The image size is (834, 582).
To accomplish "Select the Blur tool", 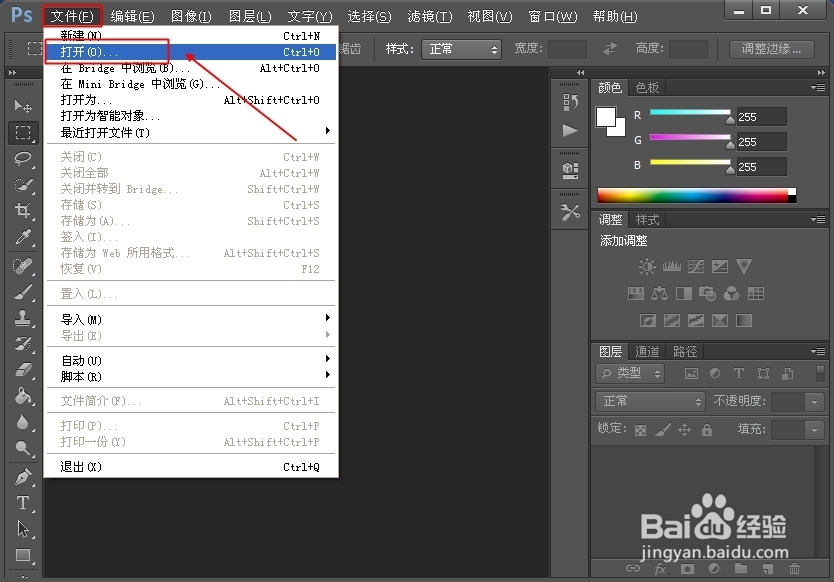I will 23,422.
